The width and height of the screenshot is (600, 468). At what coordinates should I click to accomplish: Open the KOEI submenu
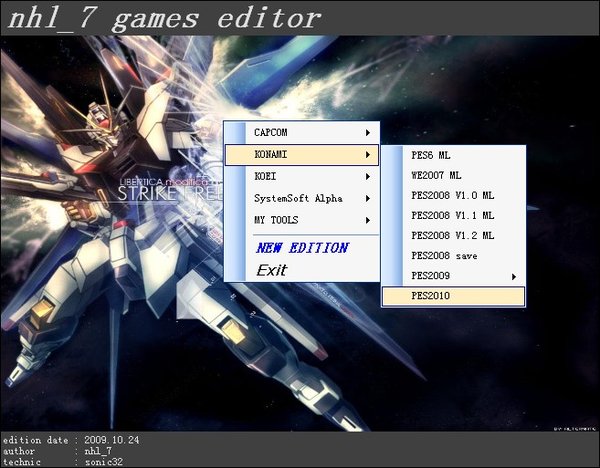point(302,176)
